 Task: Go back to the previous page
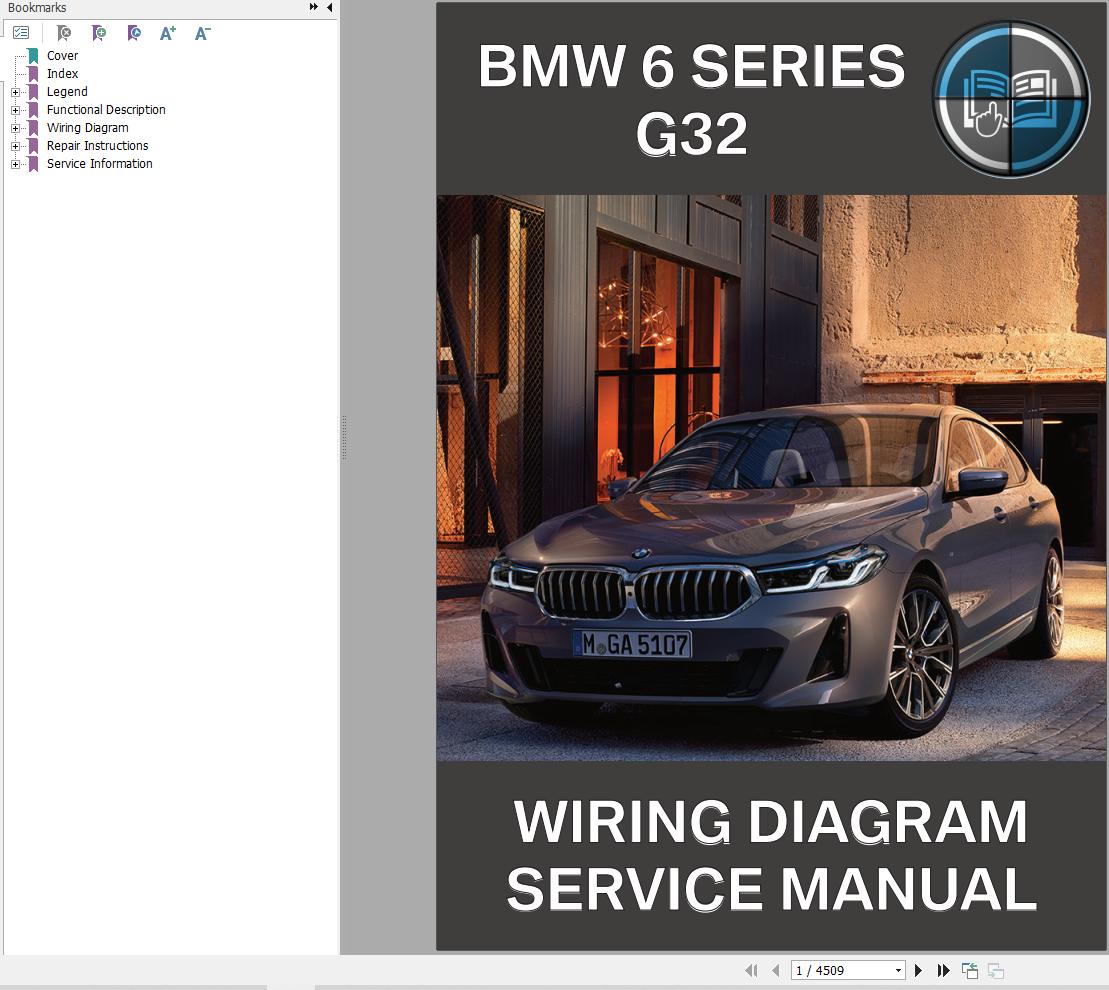pyautogui.click(x=775, y=969)
